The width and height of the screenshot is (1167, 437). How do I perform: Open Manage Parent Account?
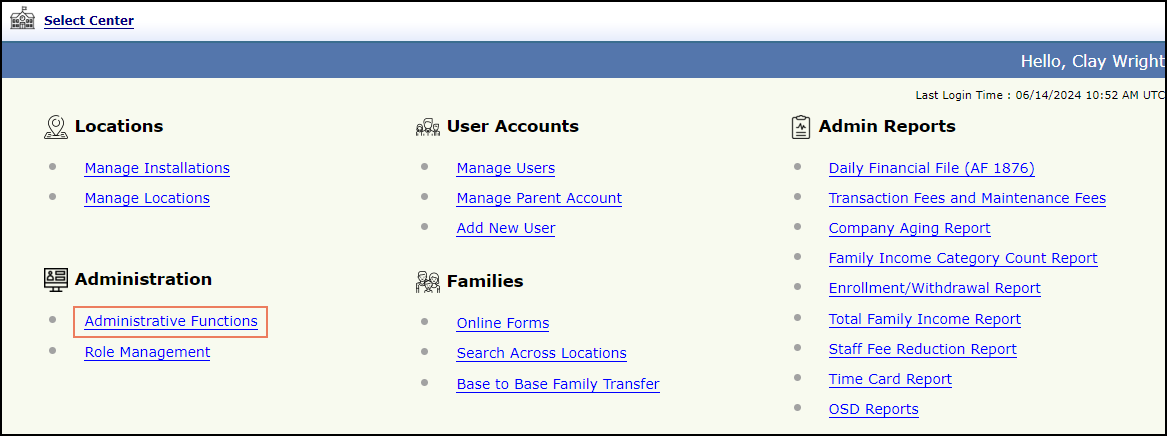click(539, 198)
